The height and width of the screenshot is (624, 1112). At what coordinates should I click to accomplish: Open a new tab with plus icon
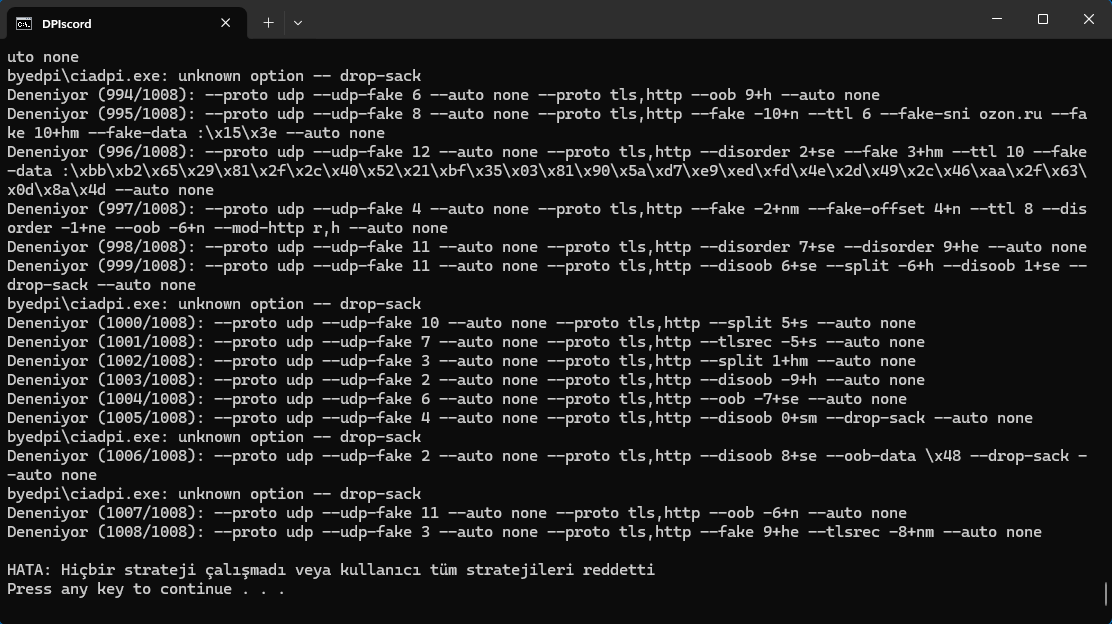[x=268, y=23]
